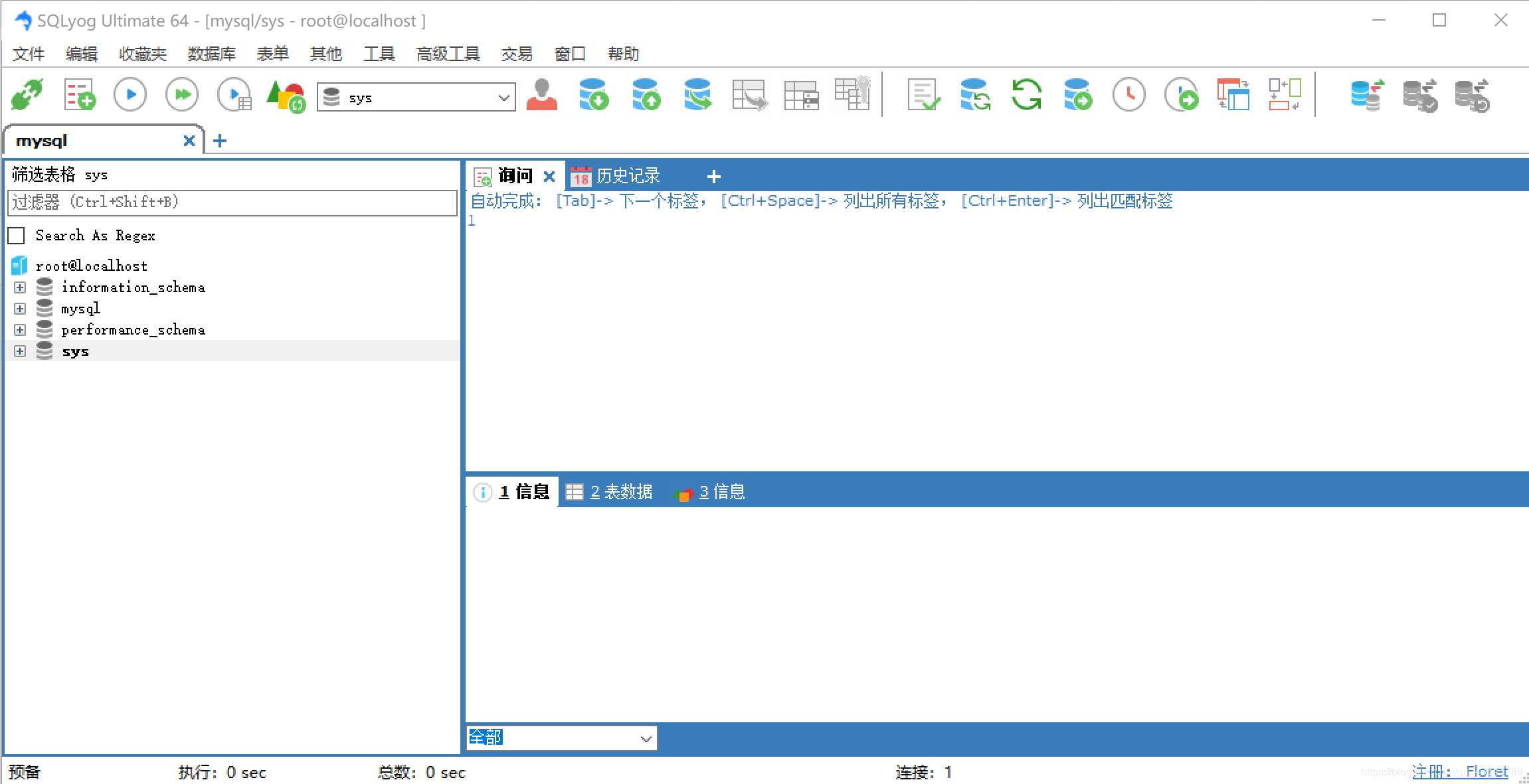Click the database synchronization icon
The image size is (1529, 784).
(975, 96)
